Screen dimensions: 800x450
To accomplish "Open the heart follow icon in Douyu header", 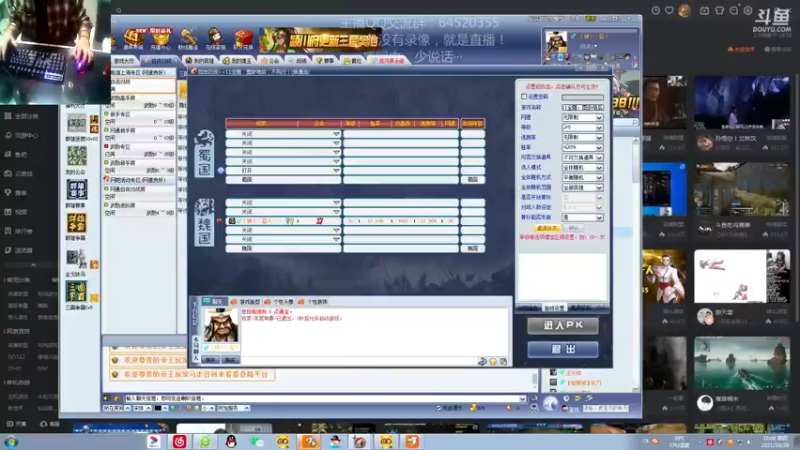I will coord(669,10).
